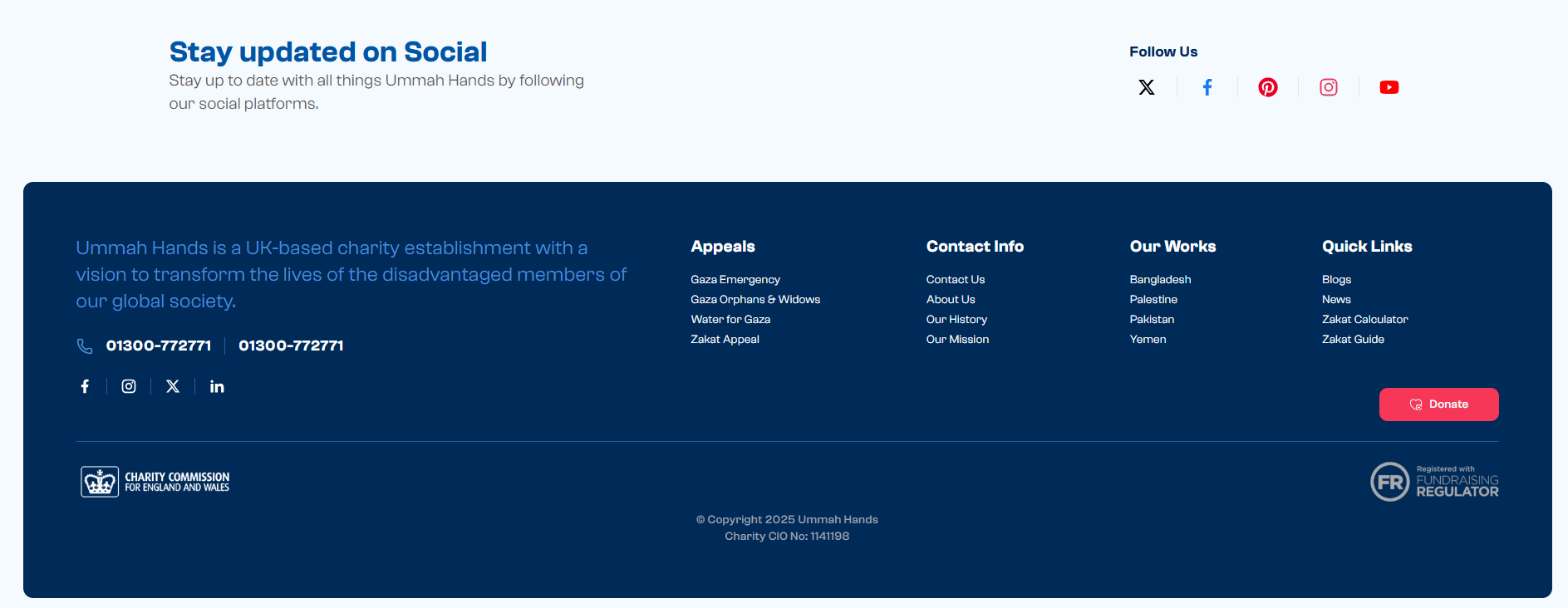This screenshot has height=608, width=1568.
Task: Click the Fundraising Regulator badge
Action: pos(1434,482)
